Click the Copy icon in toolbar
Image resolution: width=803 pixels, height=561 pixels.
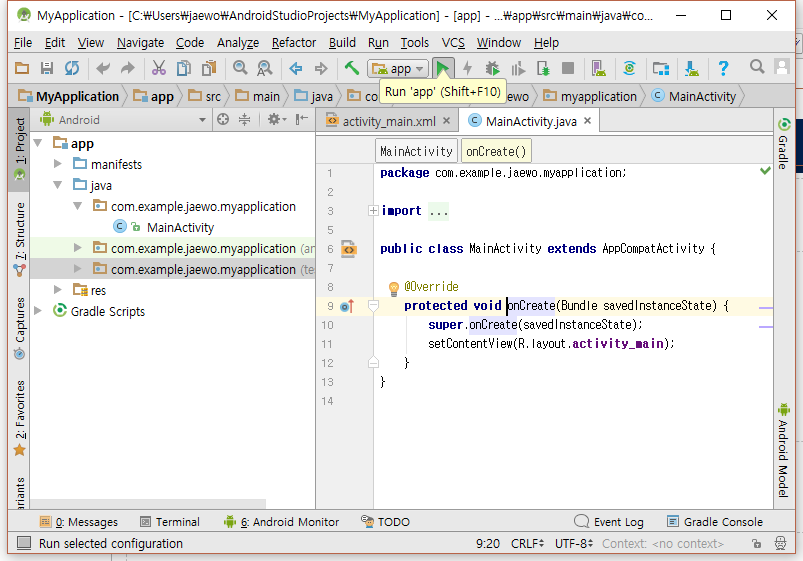pyautogui.click(x=184, y=68)
